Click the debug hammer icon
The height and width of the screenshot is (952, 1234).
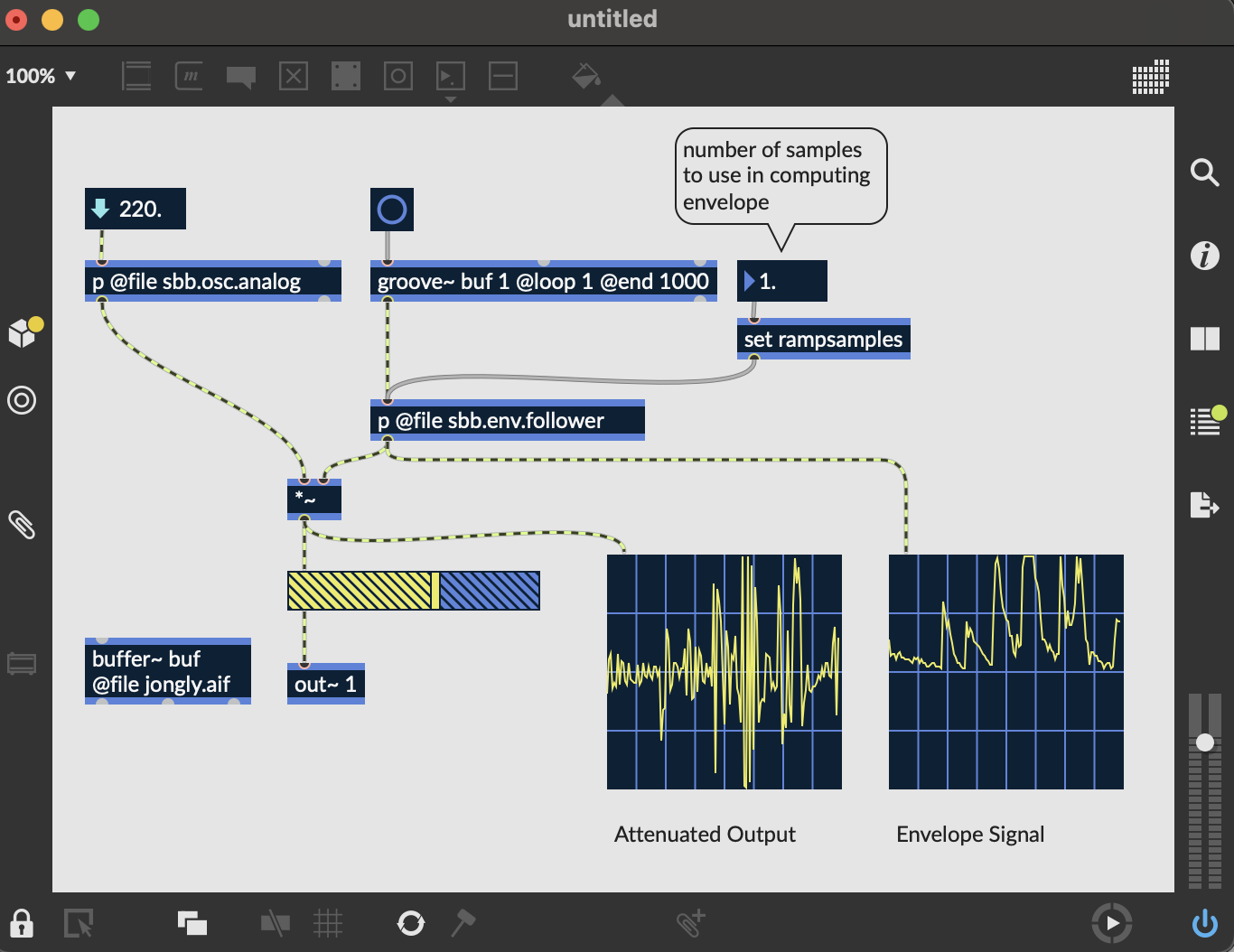click(x=463, y=922)
